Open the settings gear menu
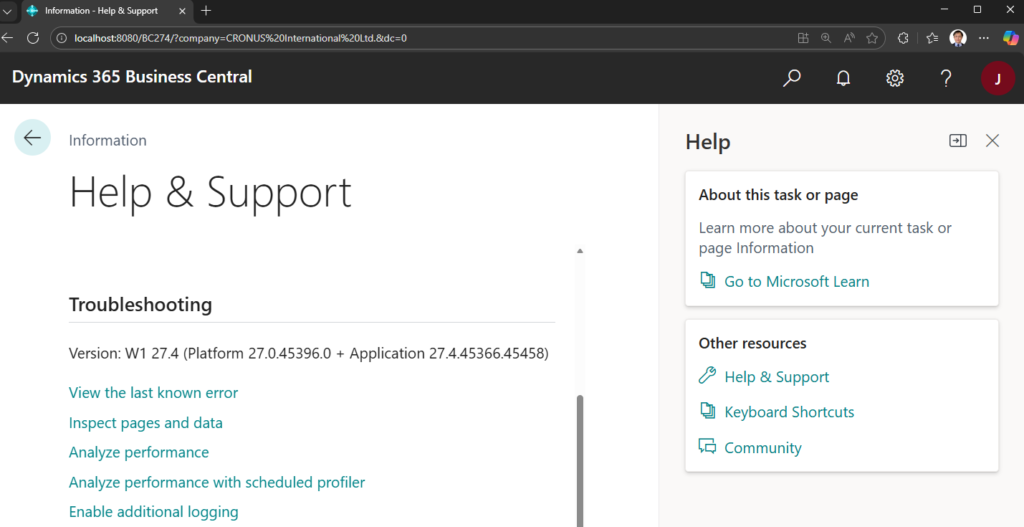The width and height of the screenshot is (1024, 527). click(895, 78)
